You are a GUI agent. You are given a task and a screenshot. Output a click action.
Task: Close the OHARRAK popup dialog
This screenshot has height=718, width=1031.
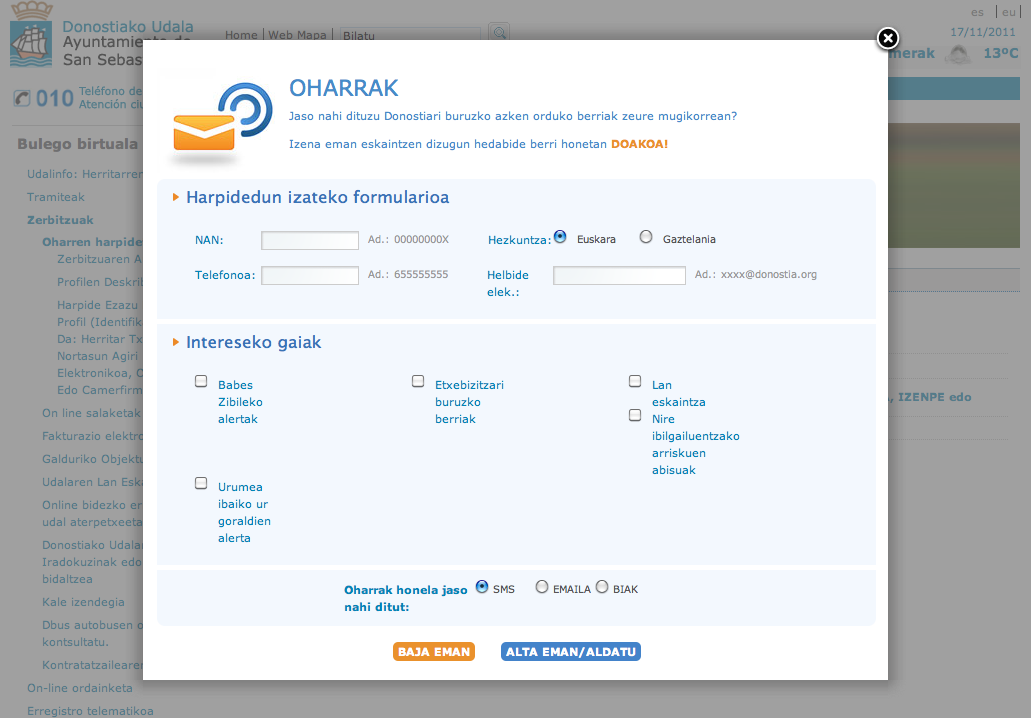887,38
